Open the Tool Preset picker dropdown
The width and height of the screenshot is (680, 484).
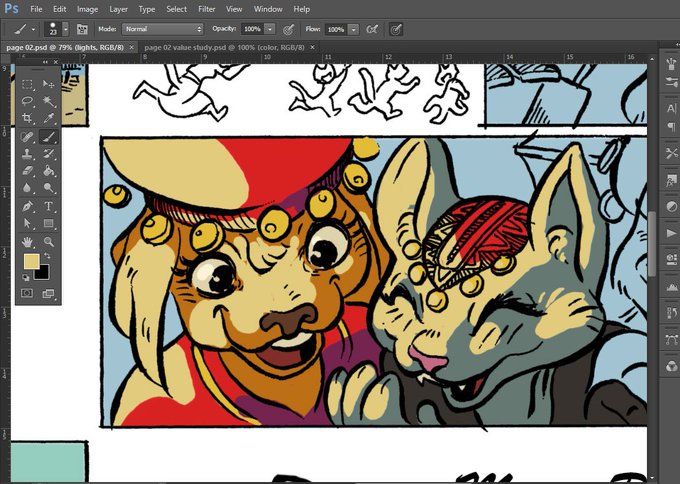(33, 29)
